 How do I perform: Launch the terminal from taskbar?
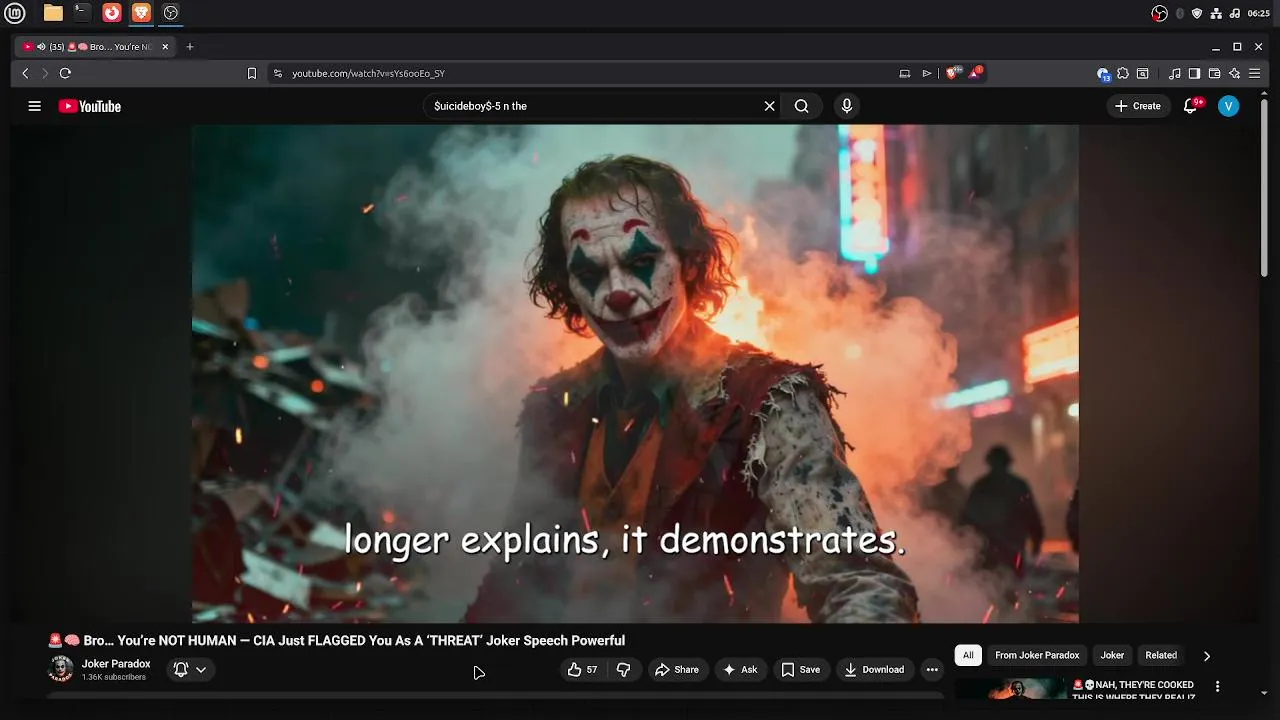[x=82, y=13]
